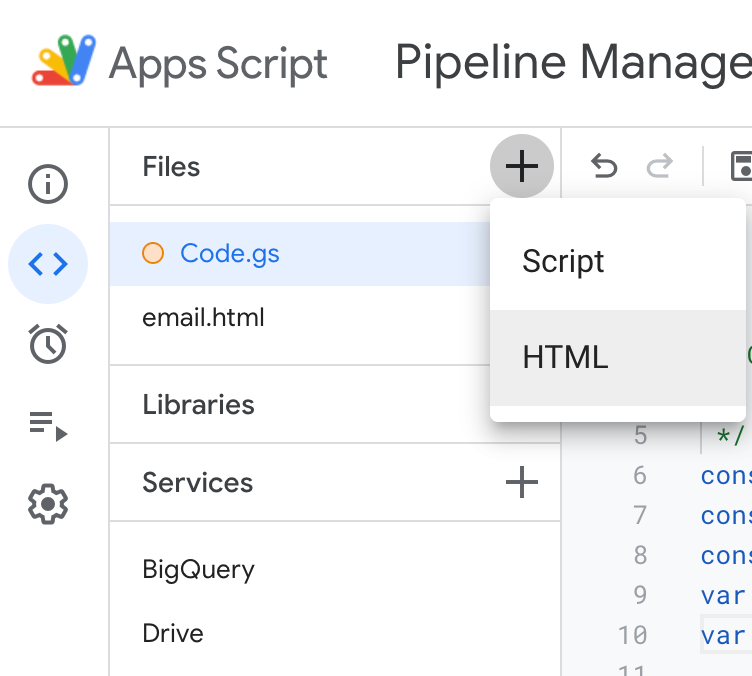Add a service with the plus beside Services
The height and width of the screenshot is (676, 752).
tap(522, 482)
